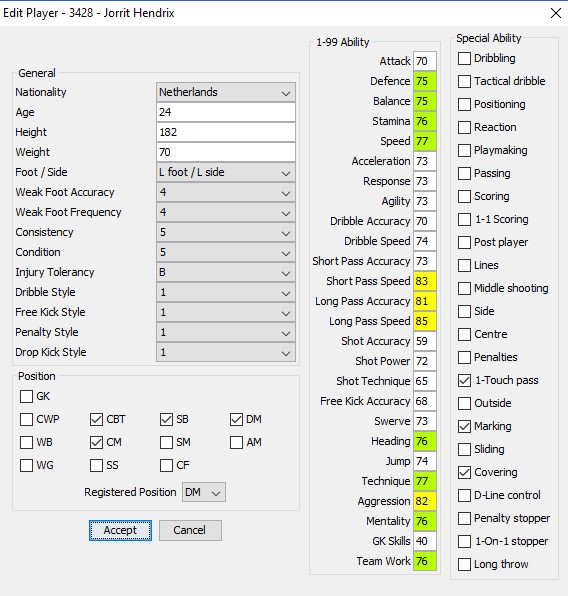The image size is (568, 596).
Task: Enable the D-Line control special ability
Action: [x=464, y=495]
